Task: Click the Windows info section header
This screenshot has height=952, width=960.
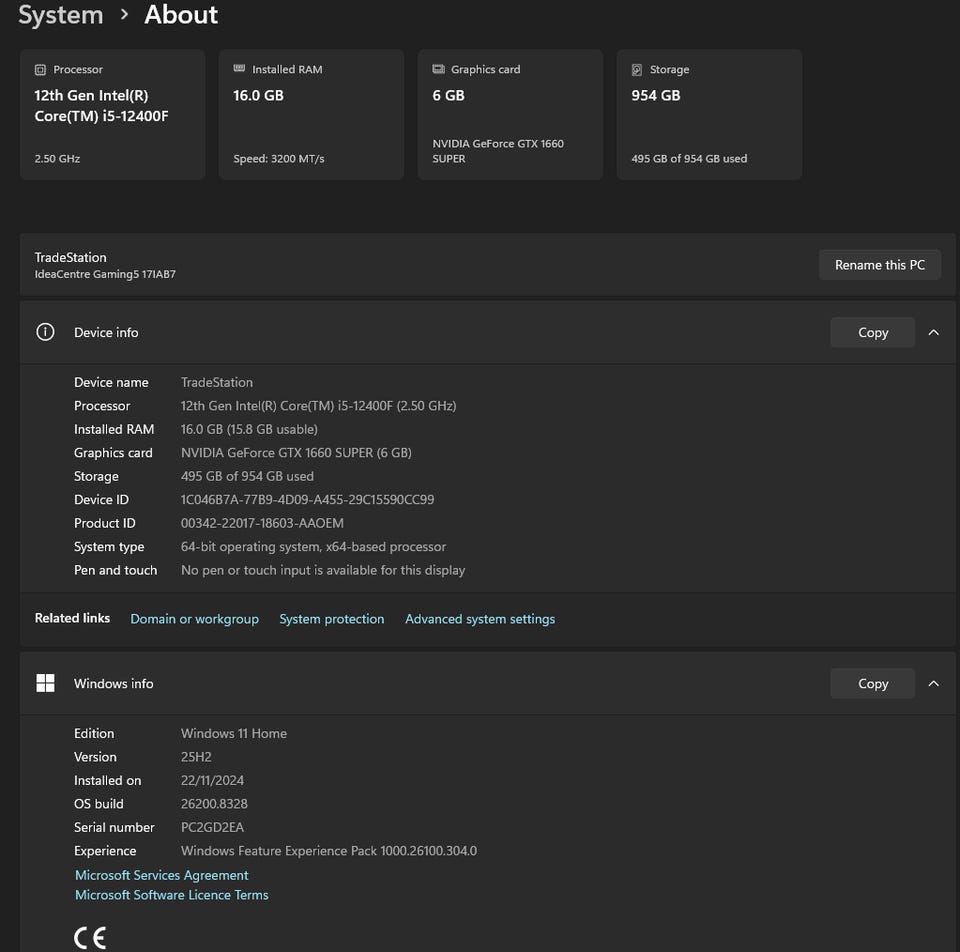Action: [487, 683]
